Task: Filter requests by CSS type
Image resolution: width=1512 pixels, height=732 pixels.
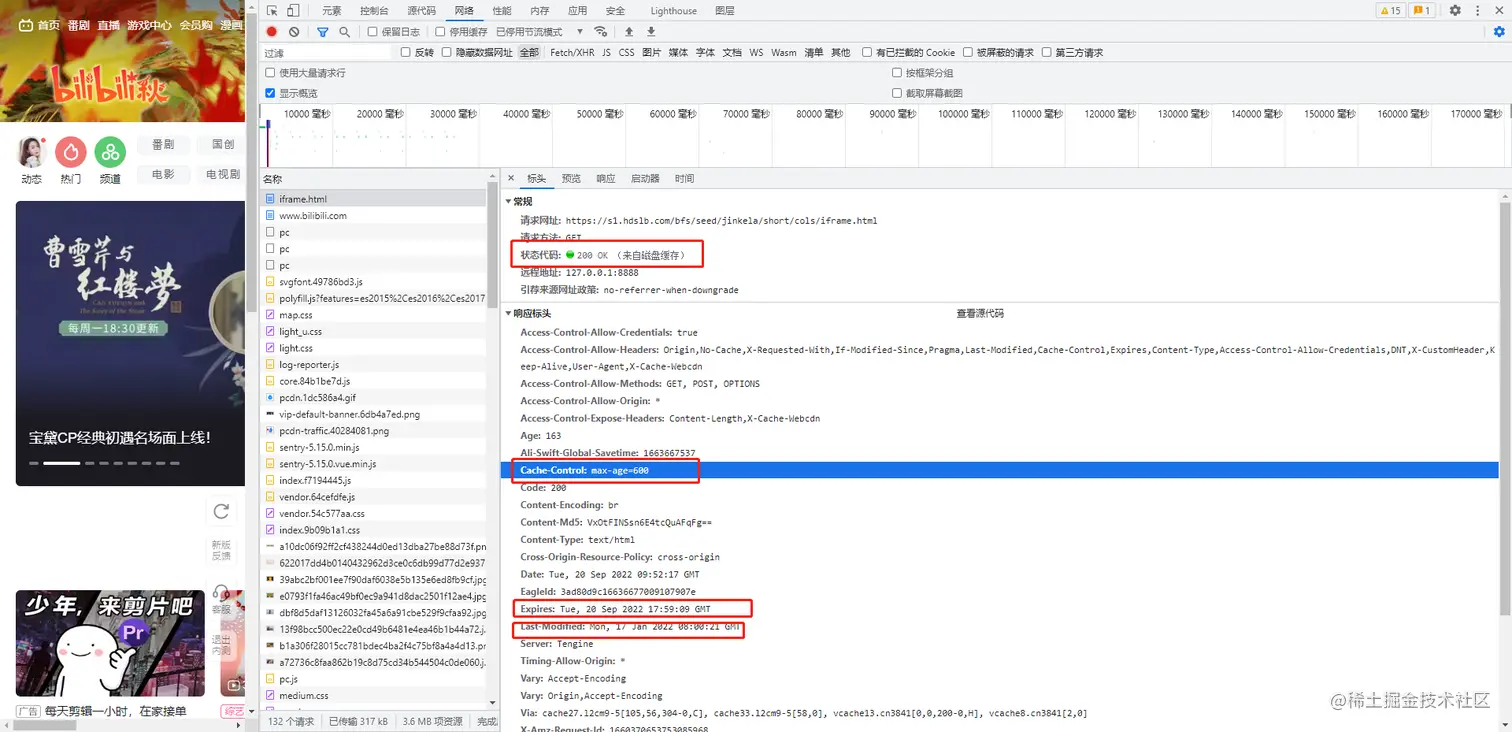Action: point(626,53)
